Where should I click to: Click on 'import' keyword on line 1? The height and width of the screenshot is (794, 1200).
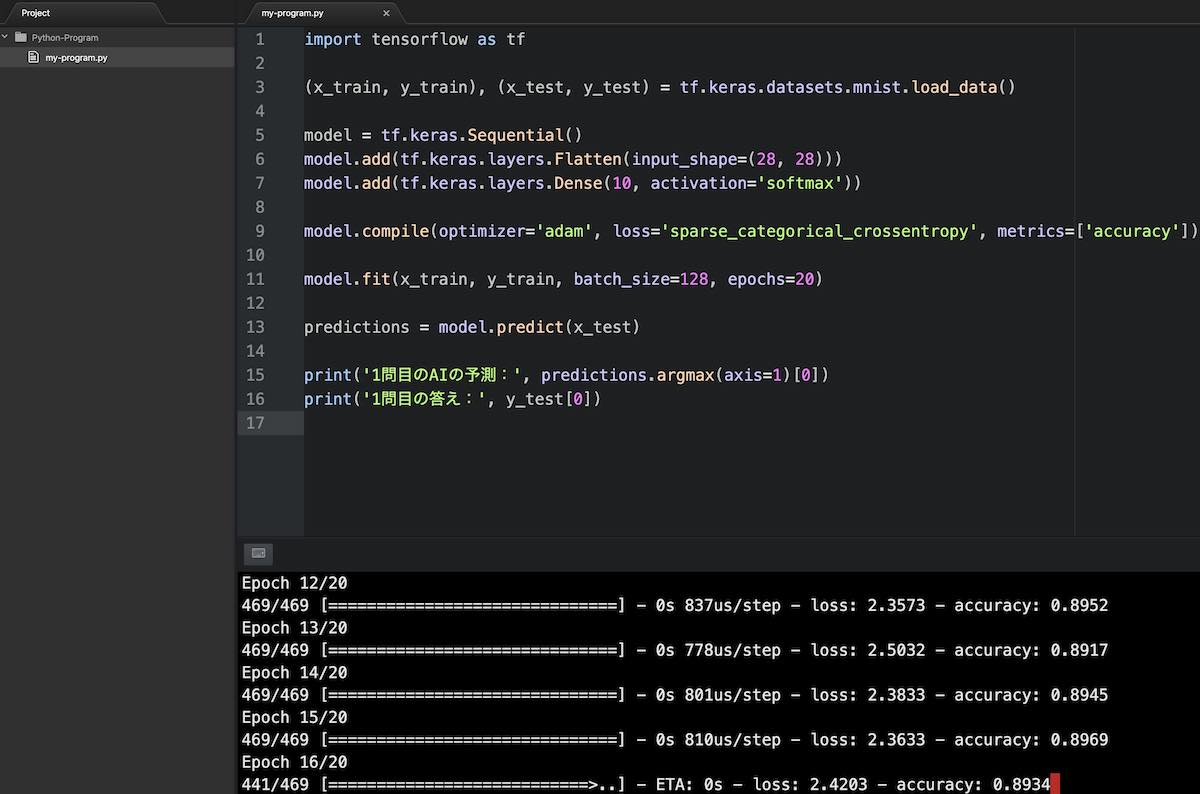coord(333,39)
